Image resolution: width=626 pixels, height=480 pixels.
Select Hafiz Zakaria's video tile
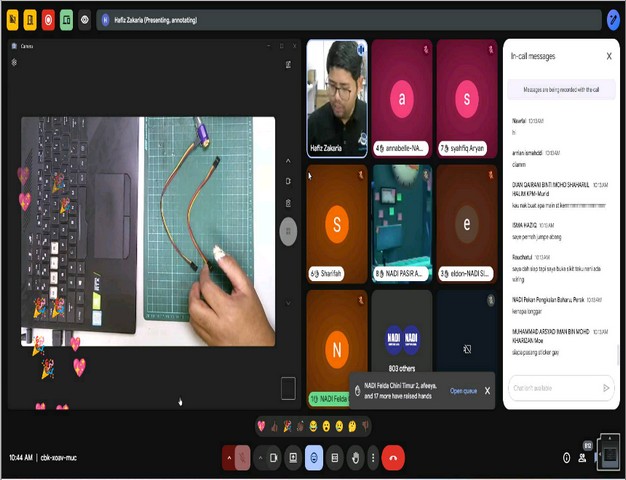335,97
